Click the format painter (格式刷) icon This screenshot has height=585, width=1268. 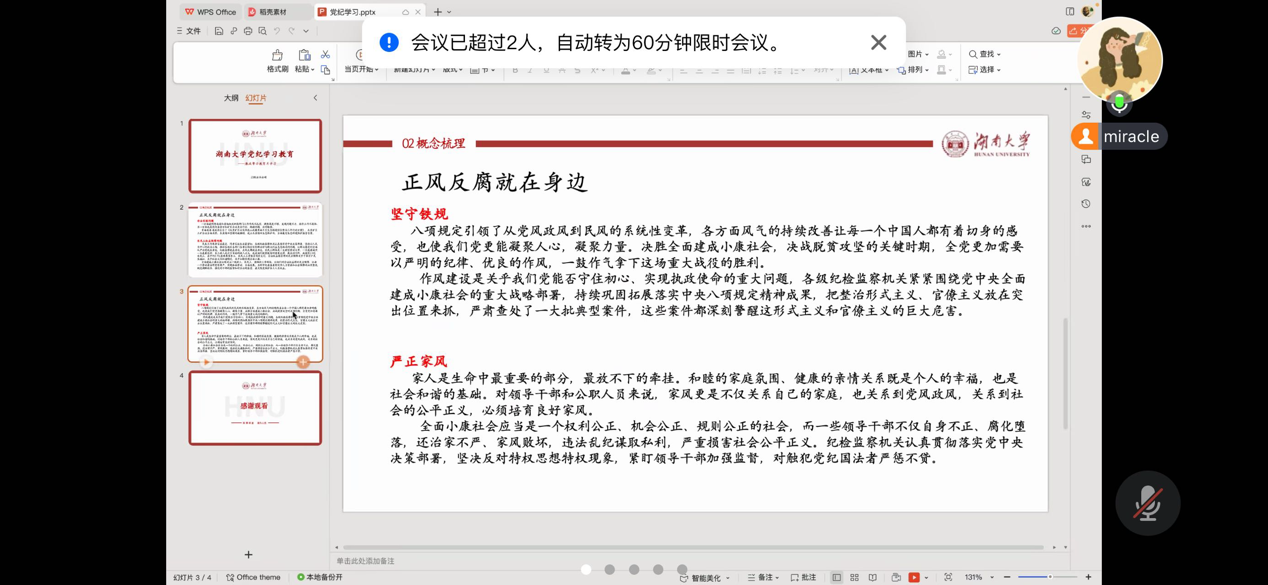[x=277, y=60]
